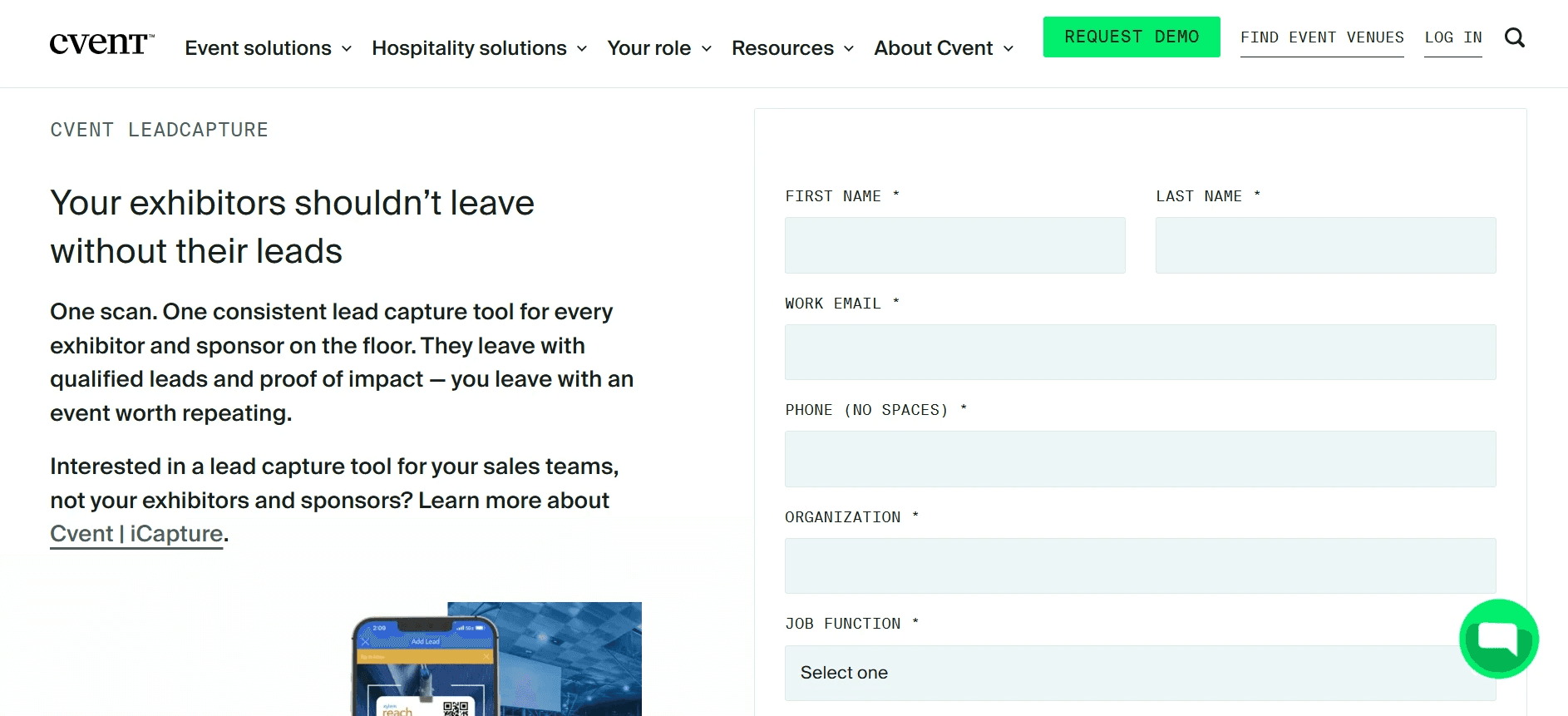Focus the First Name field
The width and height of the screenshot is (1568, 716).
pos(955,245)
